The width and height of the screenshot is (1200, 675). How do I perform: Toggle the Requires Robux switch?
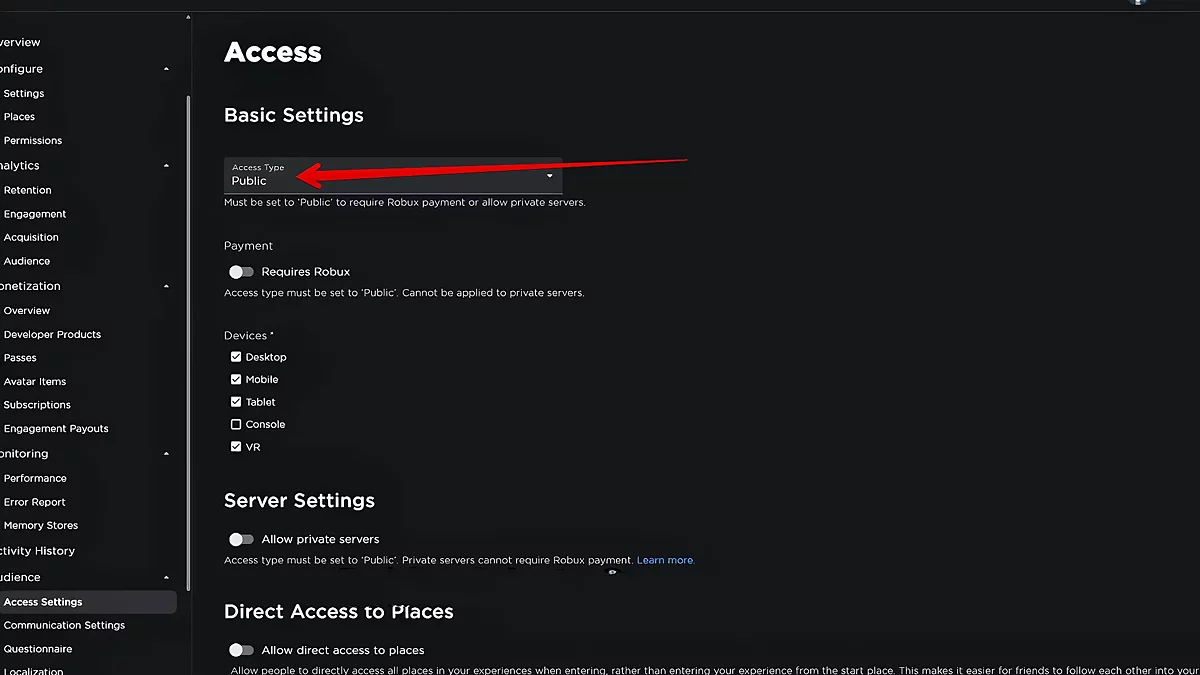(x=241, y=272)
